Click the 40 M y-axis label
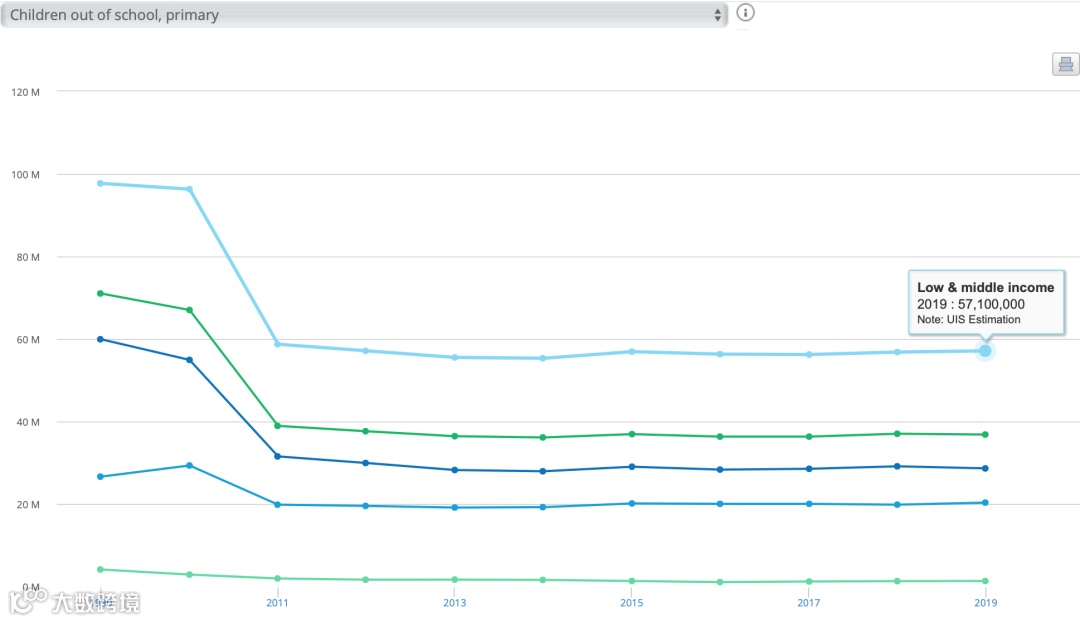Screen dimensions: 1080x622 coord(28,422)
